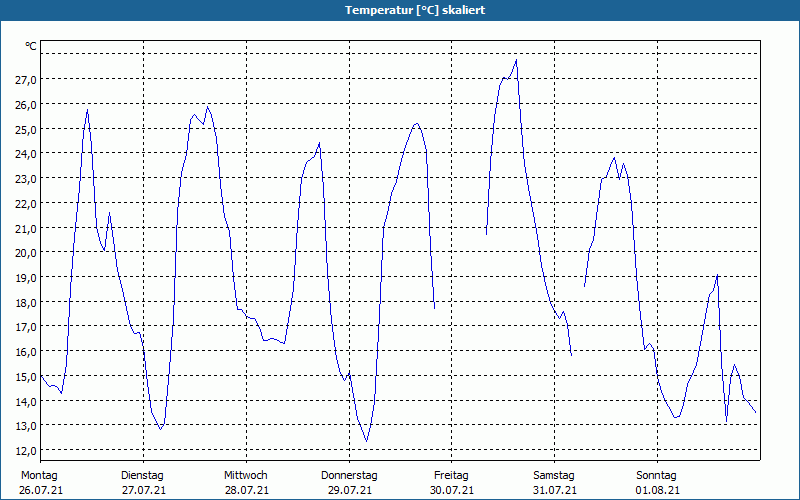Image resolution: width=800 pixels, height=500 pixels.
Task: Click the 19,0 y-axis label
Action: click(26, 278)
